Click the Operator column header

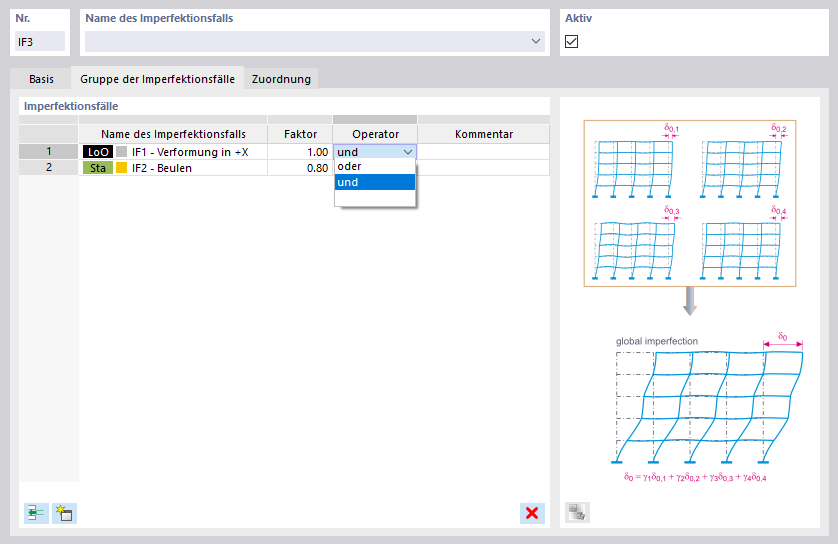tap(375, 134)
